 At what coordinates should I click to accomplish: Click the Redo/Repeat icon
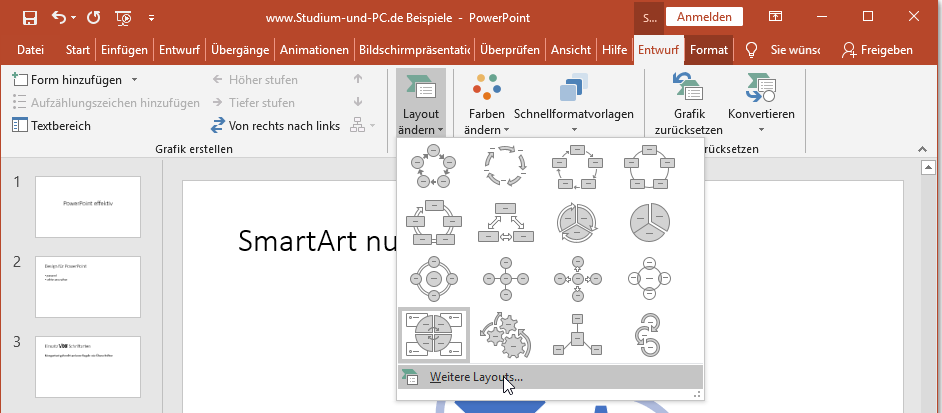(93, 17)
